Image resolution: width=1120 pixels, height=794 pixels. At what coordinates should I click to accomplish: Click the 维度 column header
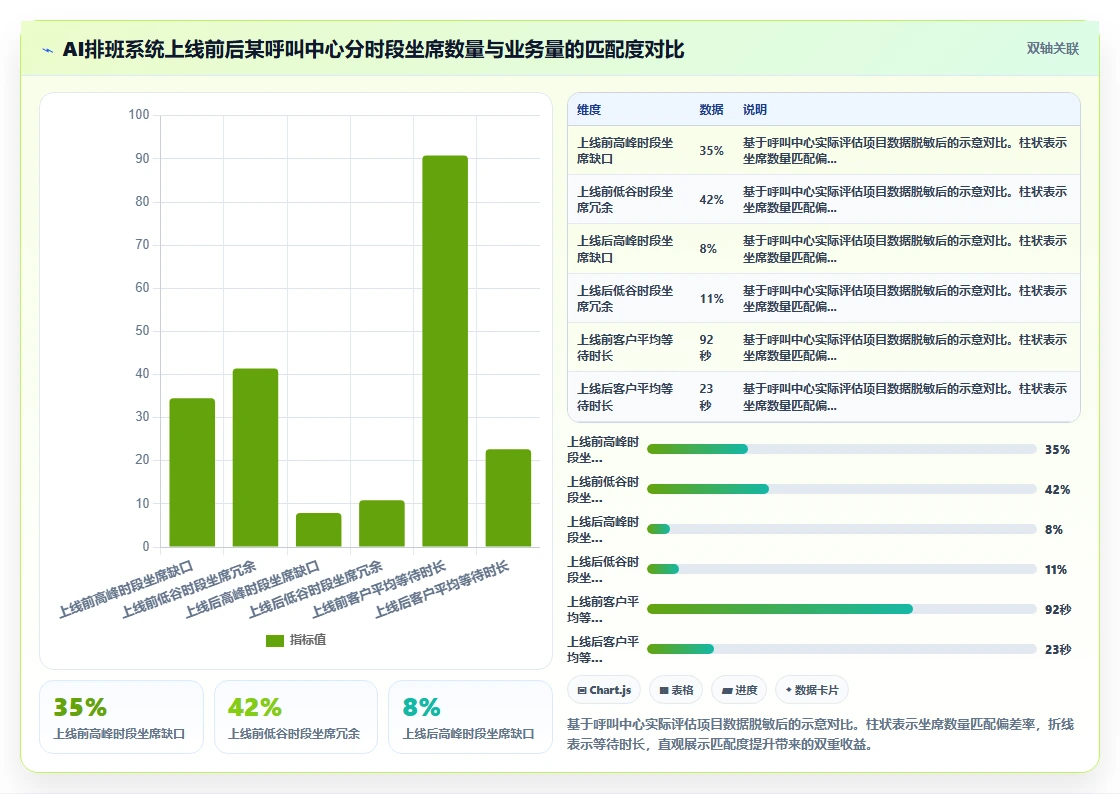coord(589,109)
